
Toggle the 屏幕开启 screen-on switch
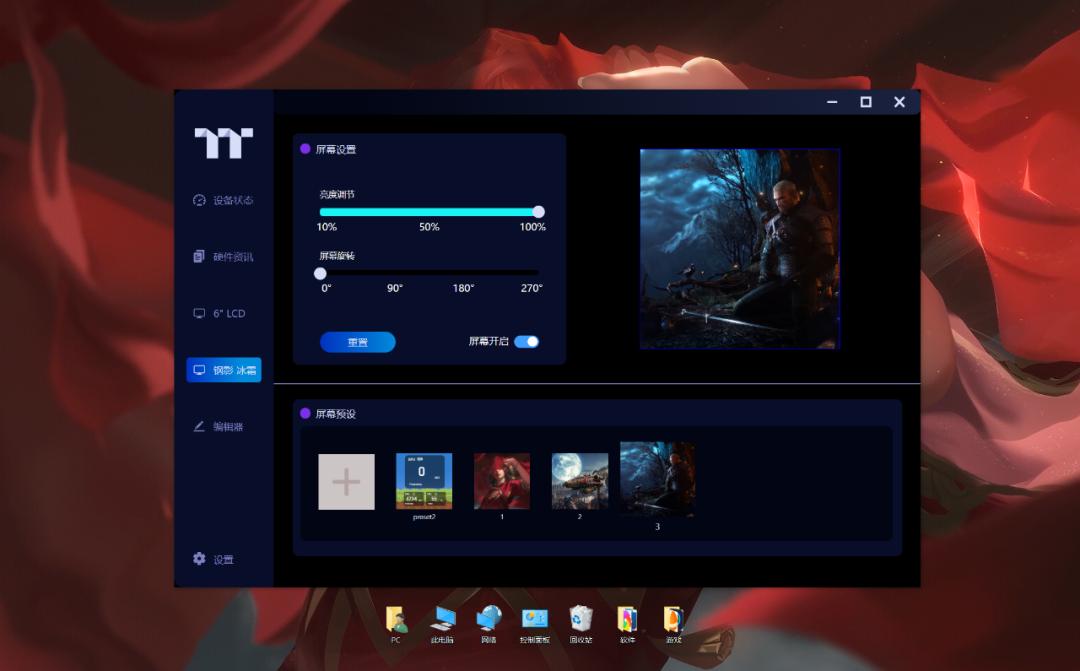tap(527, 342)
